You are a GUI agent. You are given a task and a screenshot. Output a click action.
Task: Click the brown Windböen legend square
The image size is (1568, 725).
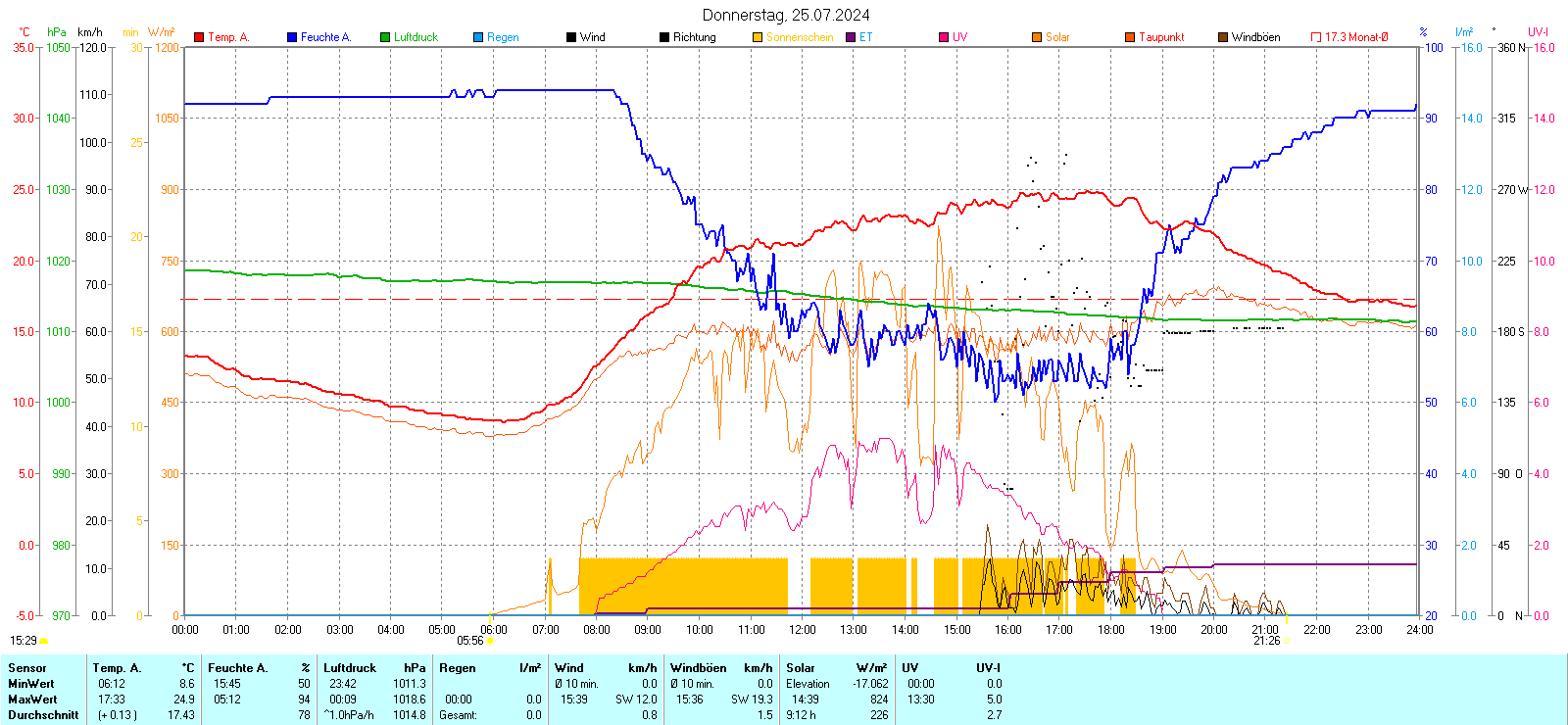[1223, 37]
